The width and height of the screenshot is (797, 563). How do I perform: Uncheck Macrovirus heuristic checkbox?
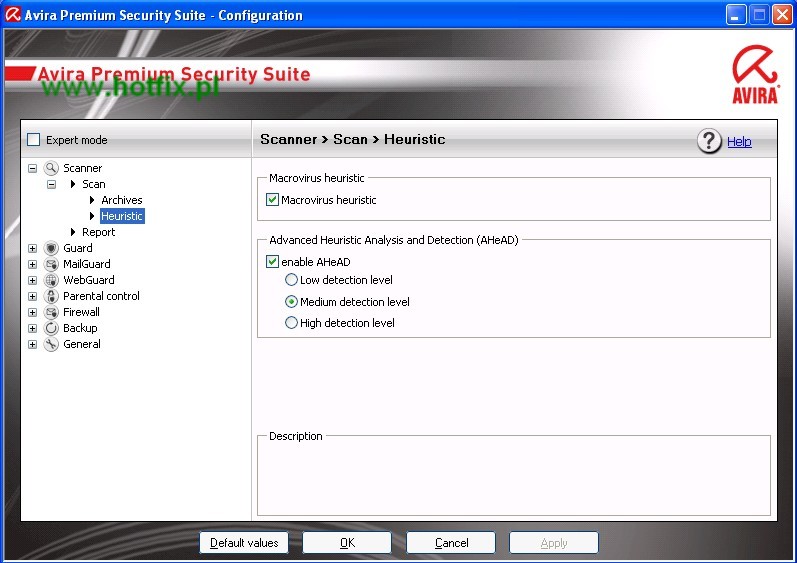pos(272,200)
